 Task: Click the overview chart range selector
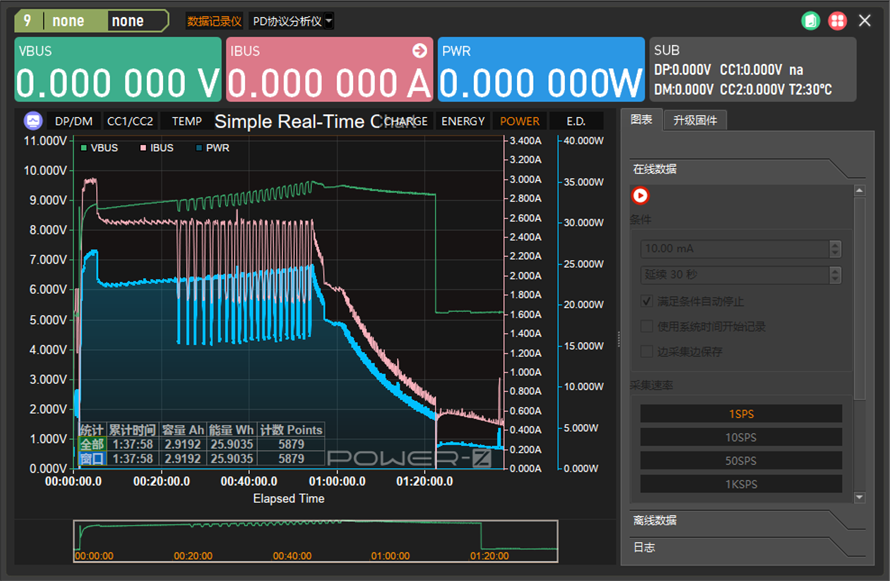coord(316,541)
